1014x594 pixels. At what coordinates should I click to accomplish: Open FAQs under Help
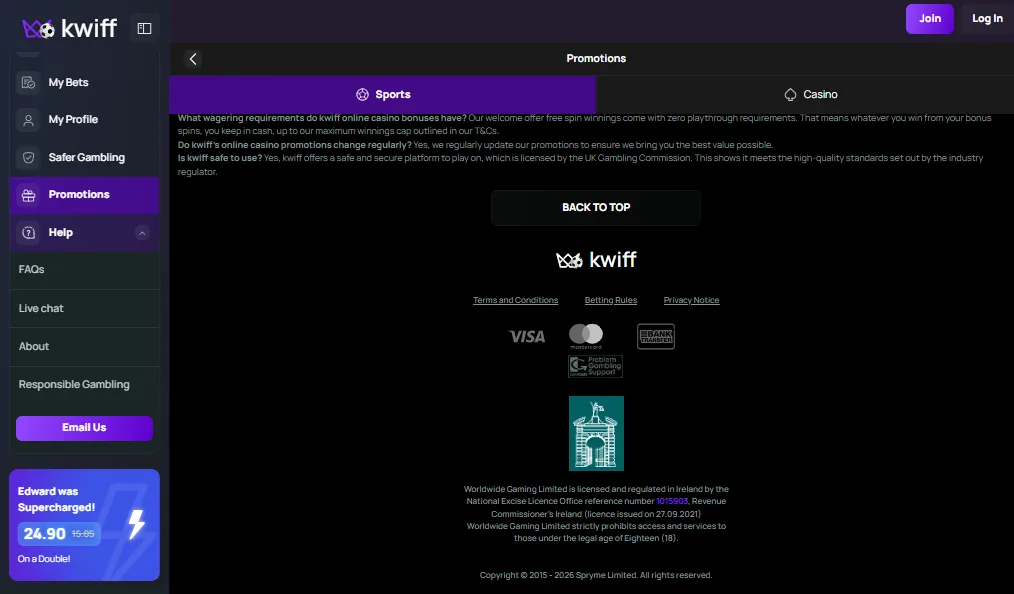85,270
